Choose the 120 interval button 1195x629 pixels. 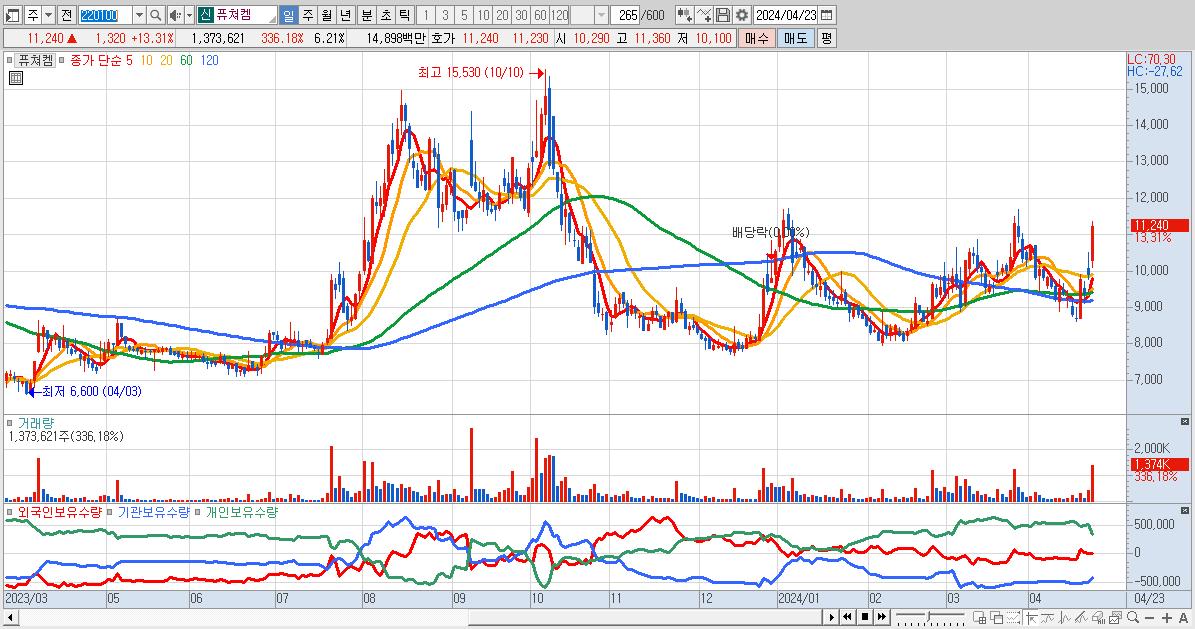(x=559, y=14)
